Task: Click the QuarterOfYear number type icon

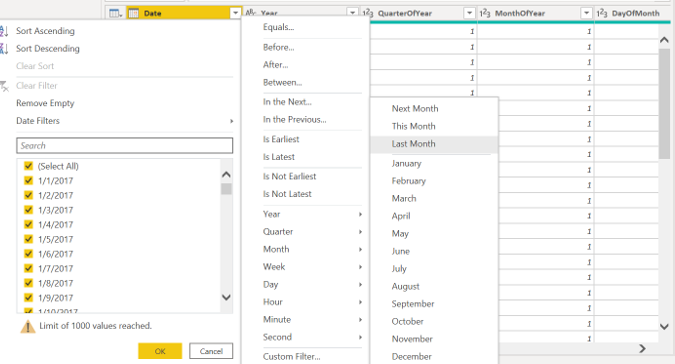Action: coord(368,13)
